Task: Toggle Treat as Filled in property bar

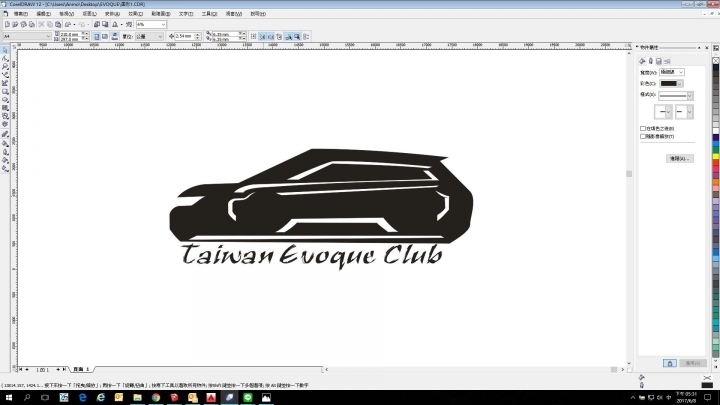Action: pyautogui.click(x=297, y=36)
